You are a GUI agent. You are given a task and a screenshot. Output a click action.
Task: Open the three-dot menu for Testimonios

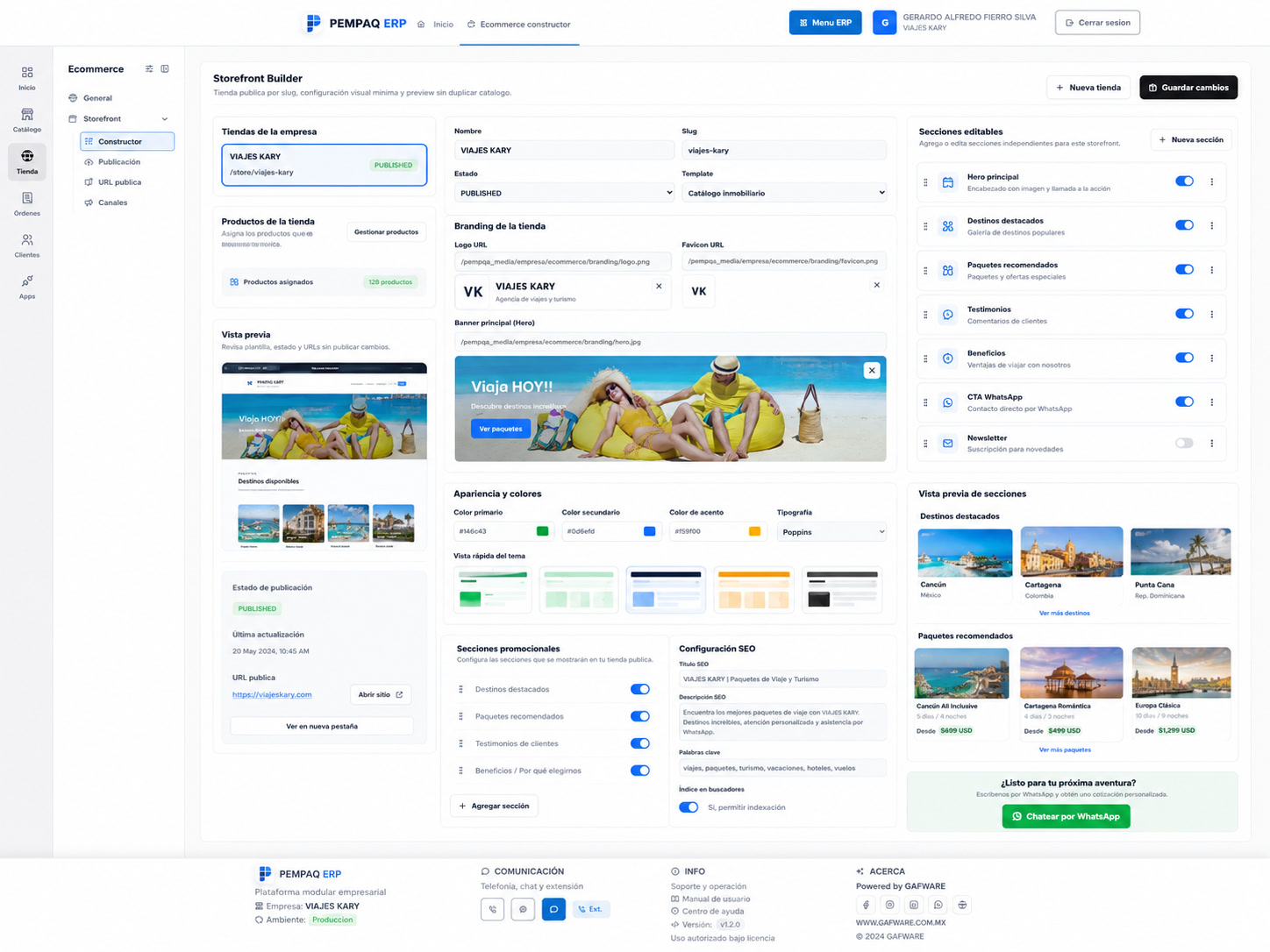click(1212, 314)
